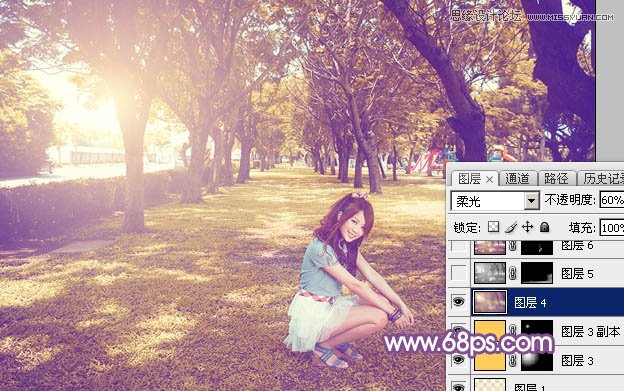Click the 填充 100% input field

(612, 228)
